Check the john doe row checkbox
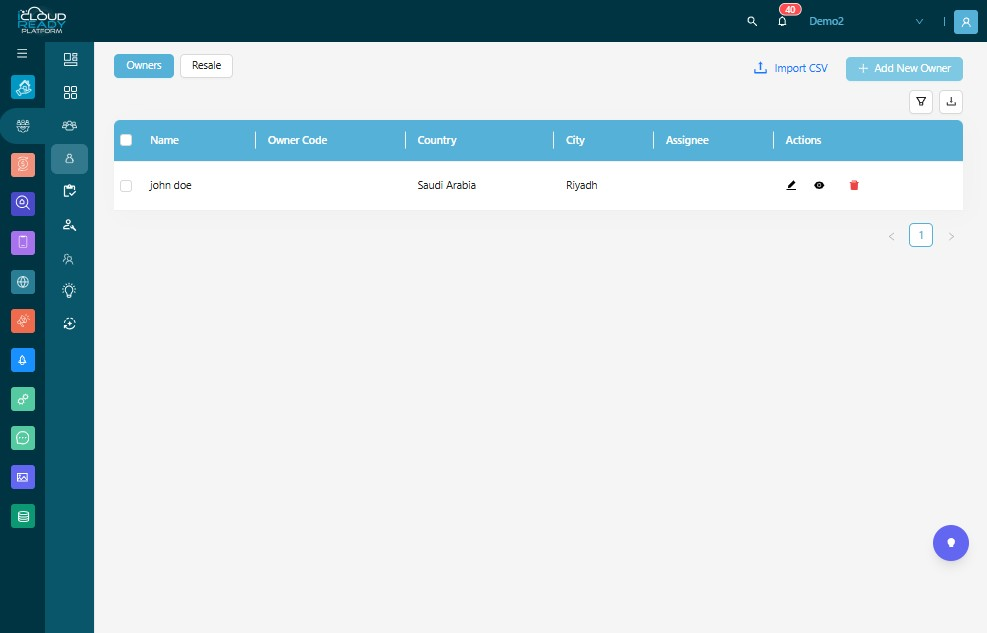Screen dimensions: 987x633 126,186
